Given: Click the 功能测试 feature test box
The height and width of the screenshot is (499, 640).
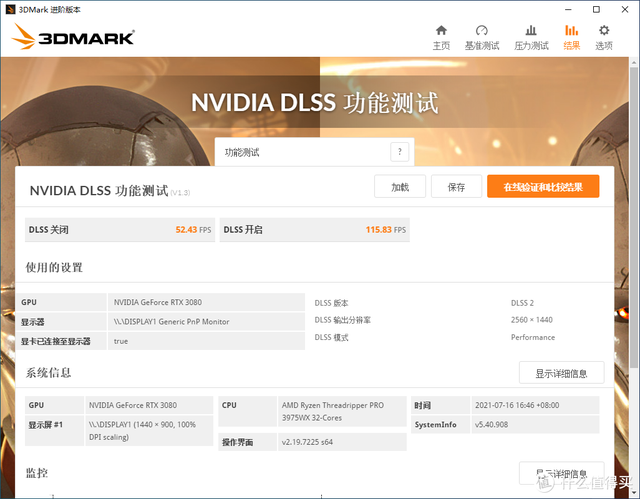Looking at the screenshot, I should pyautogui.click(x=314, y=152).
